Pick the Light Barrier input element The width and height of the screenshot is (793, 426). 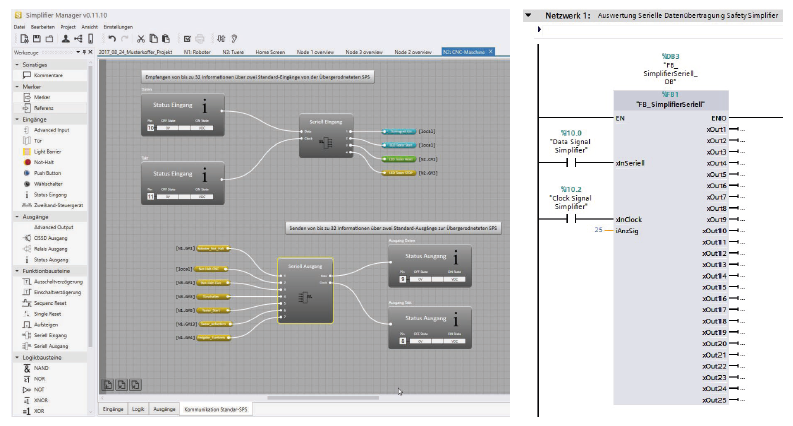(47, 150)
